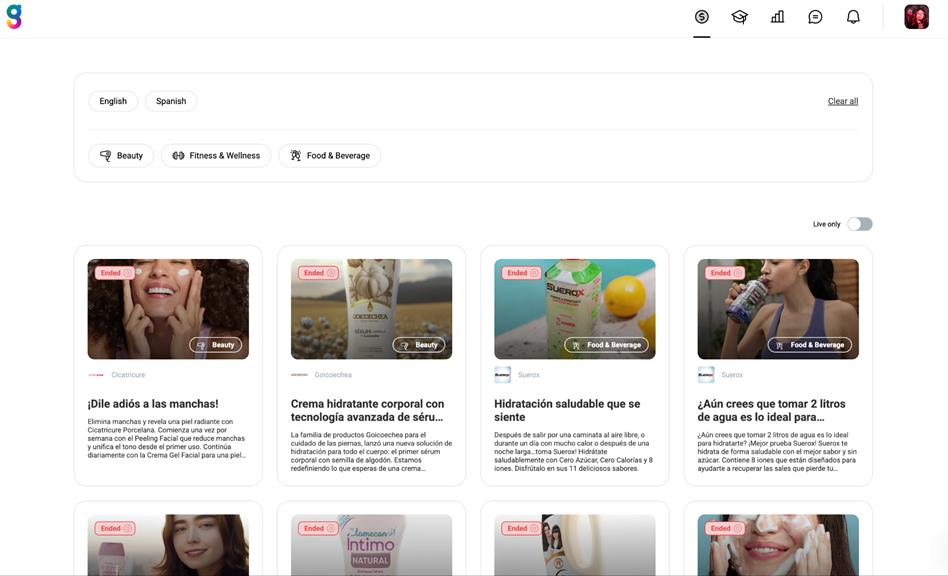Click Suerox brand logo on '¿Aún crees' card

click(706, 375)
